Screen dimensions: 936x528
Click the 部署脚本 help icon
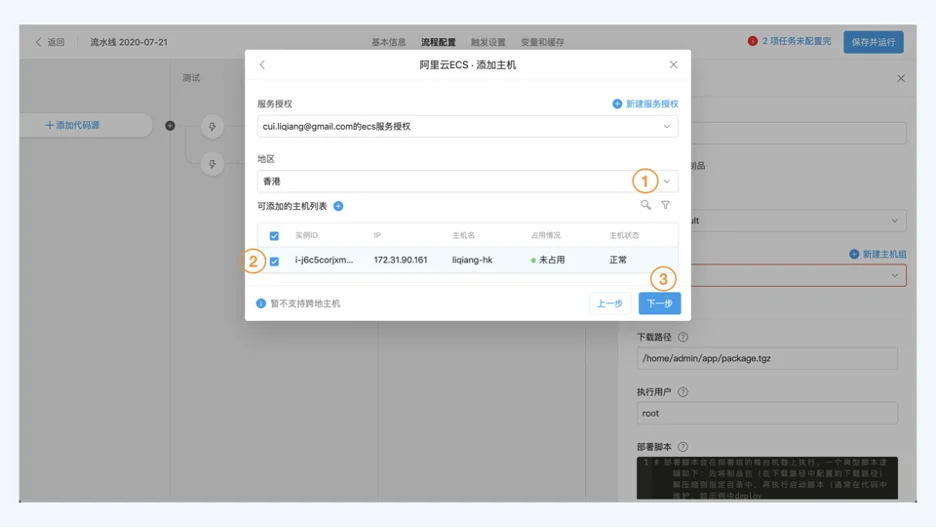683,447
